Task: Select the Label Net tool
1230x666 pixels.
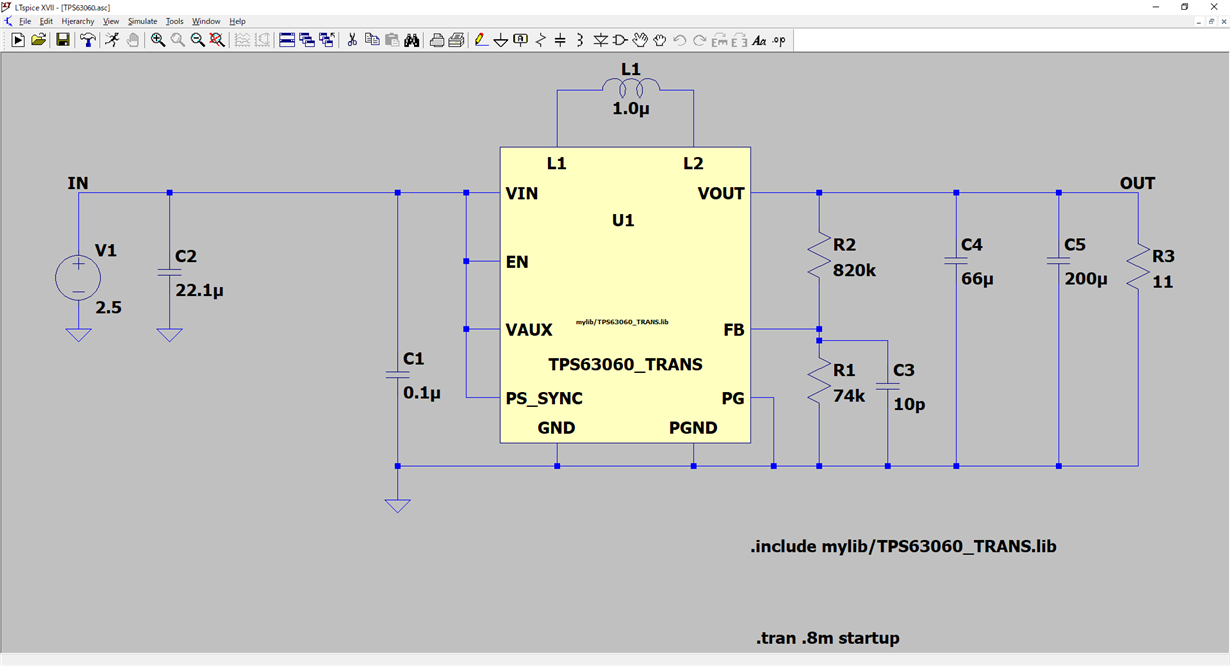Action: [x=520, y=40]
